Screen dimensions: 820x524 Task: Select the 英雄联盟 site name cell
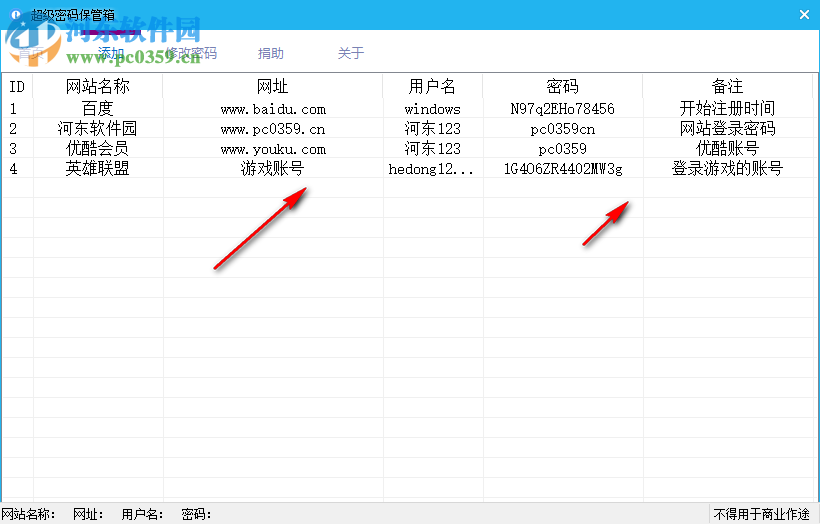(98, 168)
